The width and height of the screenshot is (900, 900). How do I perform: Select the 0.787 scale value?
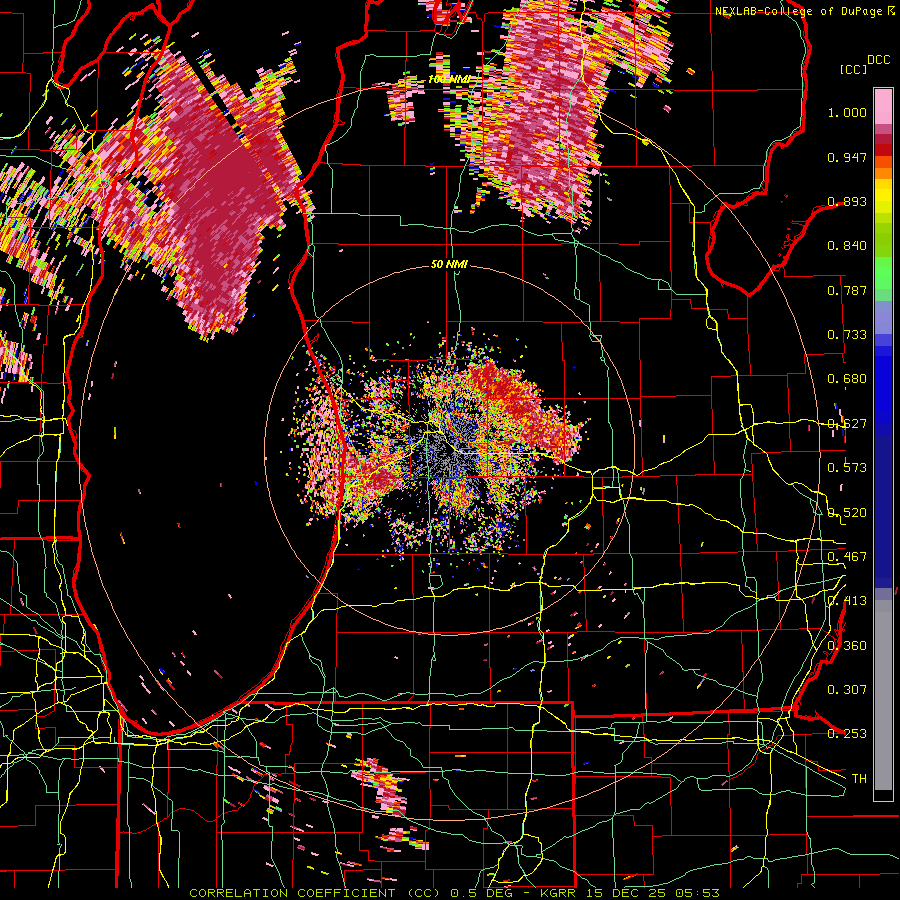(x=847, y=290)
